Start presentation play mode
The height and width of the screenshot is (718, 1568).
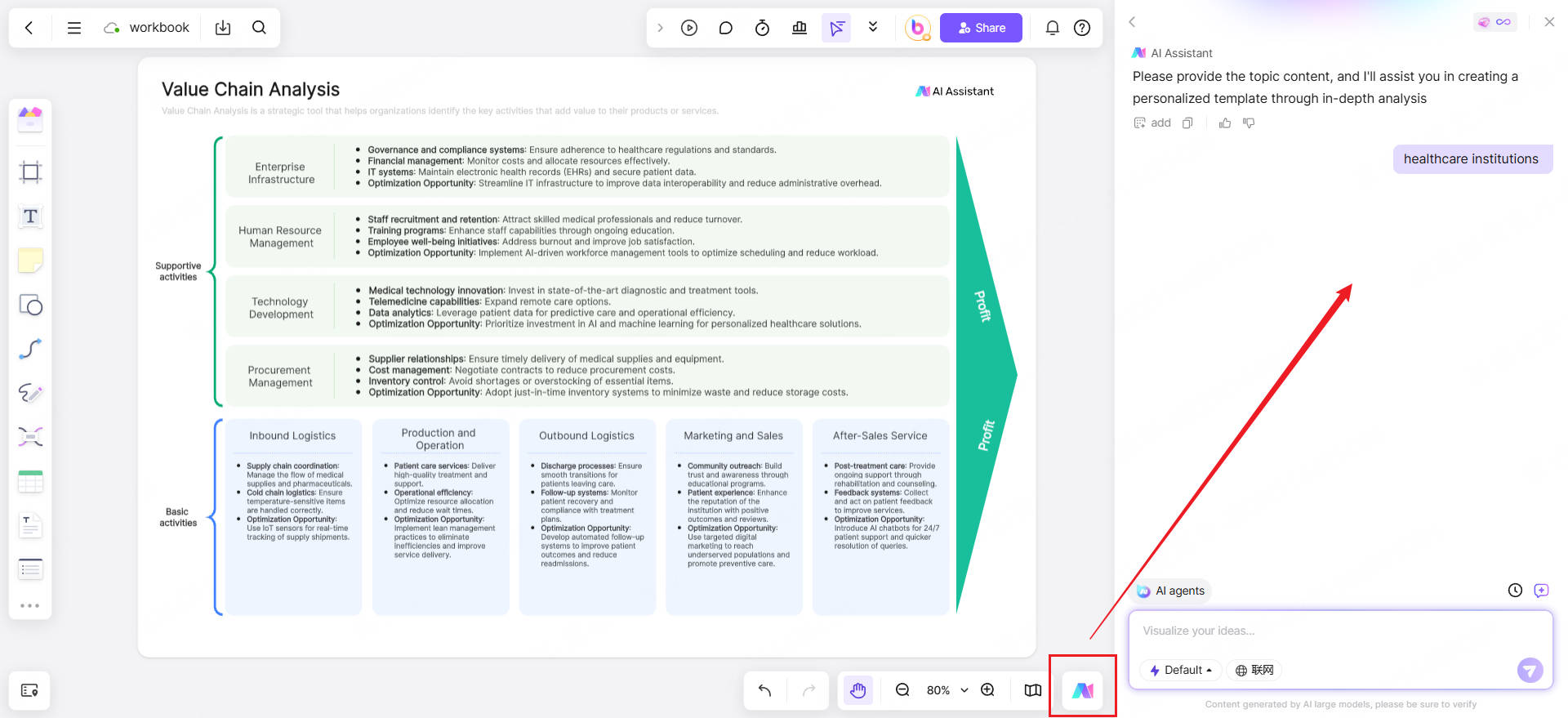coord(689,28)
